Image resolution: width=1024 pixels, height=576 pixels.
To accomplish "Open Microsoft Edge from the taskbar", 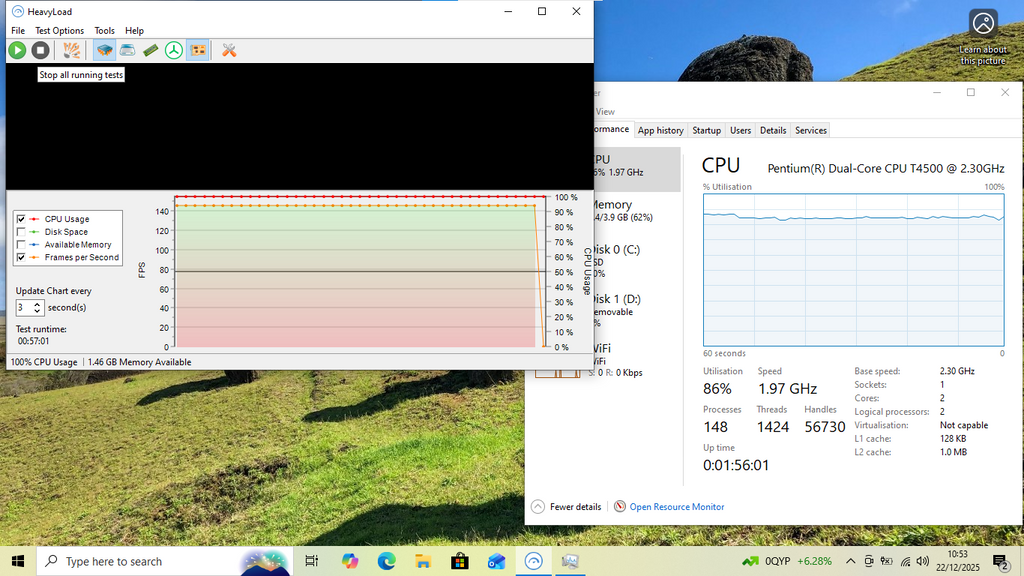I will 386,561.
